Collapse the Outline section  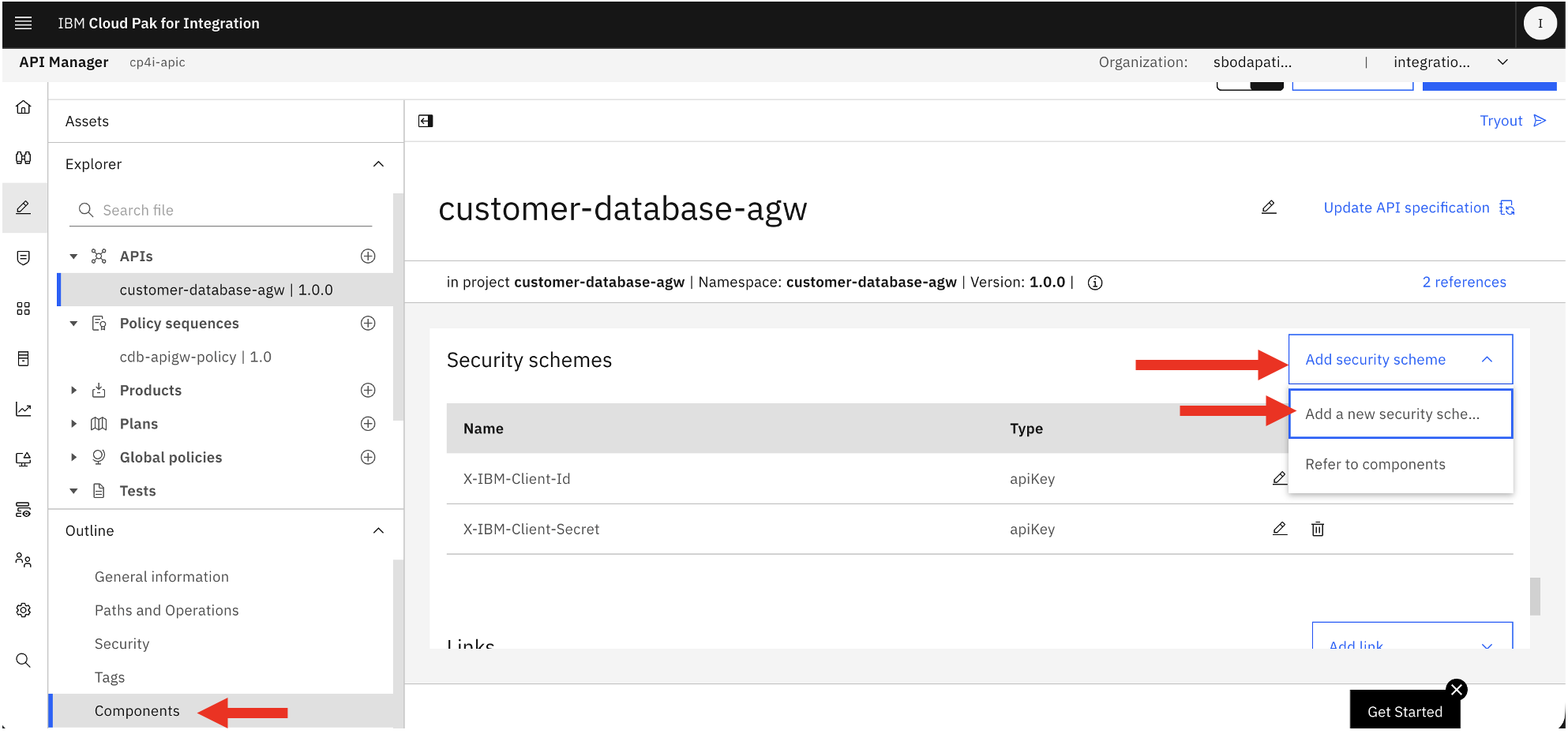[378, 530]
